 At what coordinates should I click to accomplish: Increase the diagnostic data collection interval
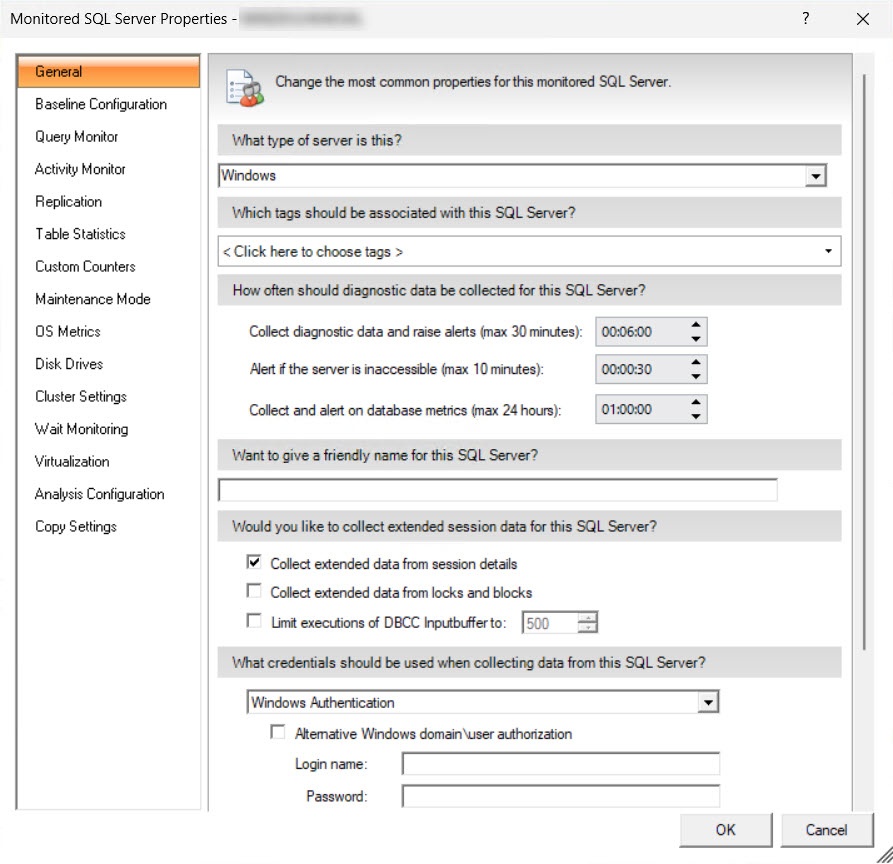click(x=696, y=325)
